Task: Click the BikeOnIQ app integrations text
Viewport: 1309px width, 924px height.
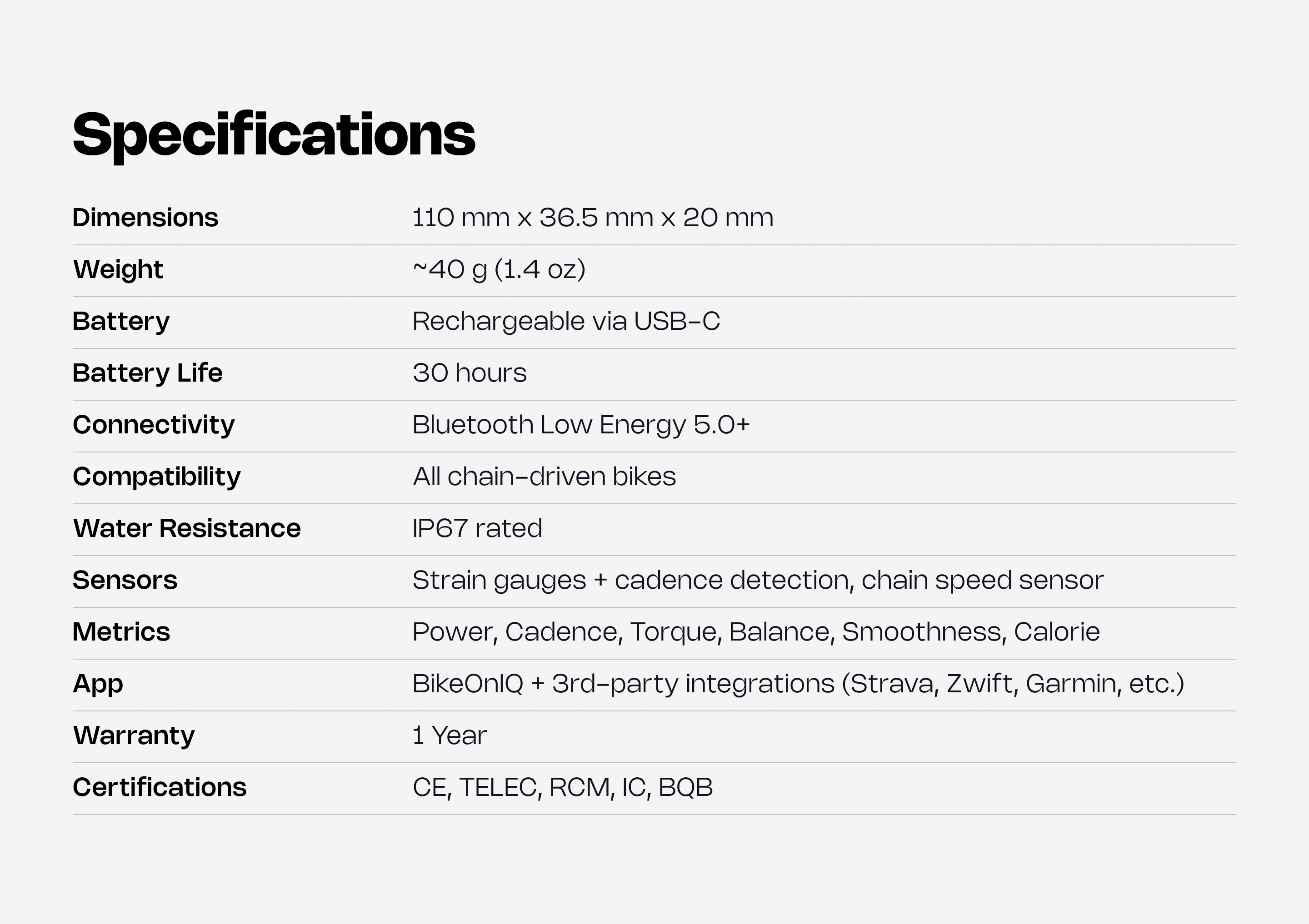Action: point(798,684)
